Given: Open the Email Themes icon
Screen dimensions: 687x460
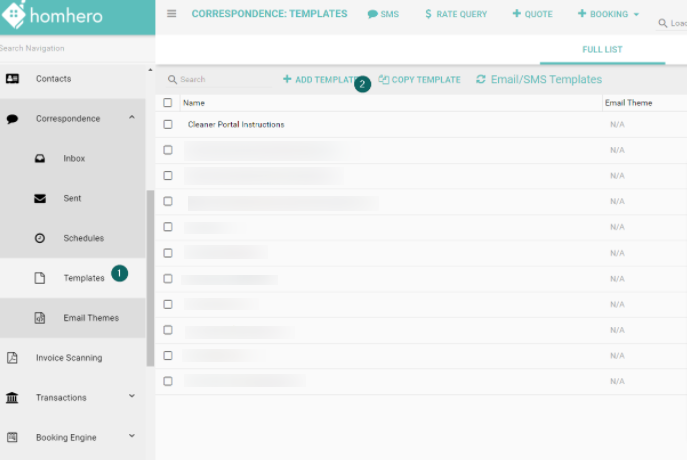Looking at the screenshot, I should 40,318.
